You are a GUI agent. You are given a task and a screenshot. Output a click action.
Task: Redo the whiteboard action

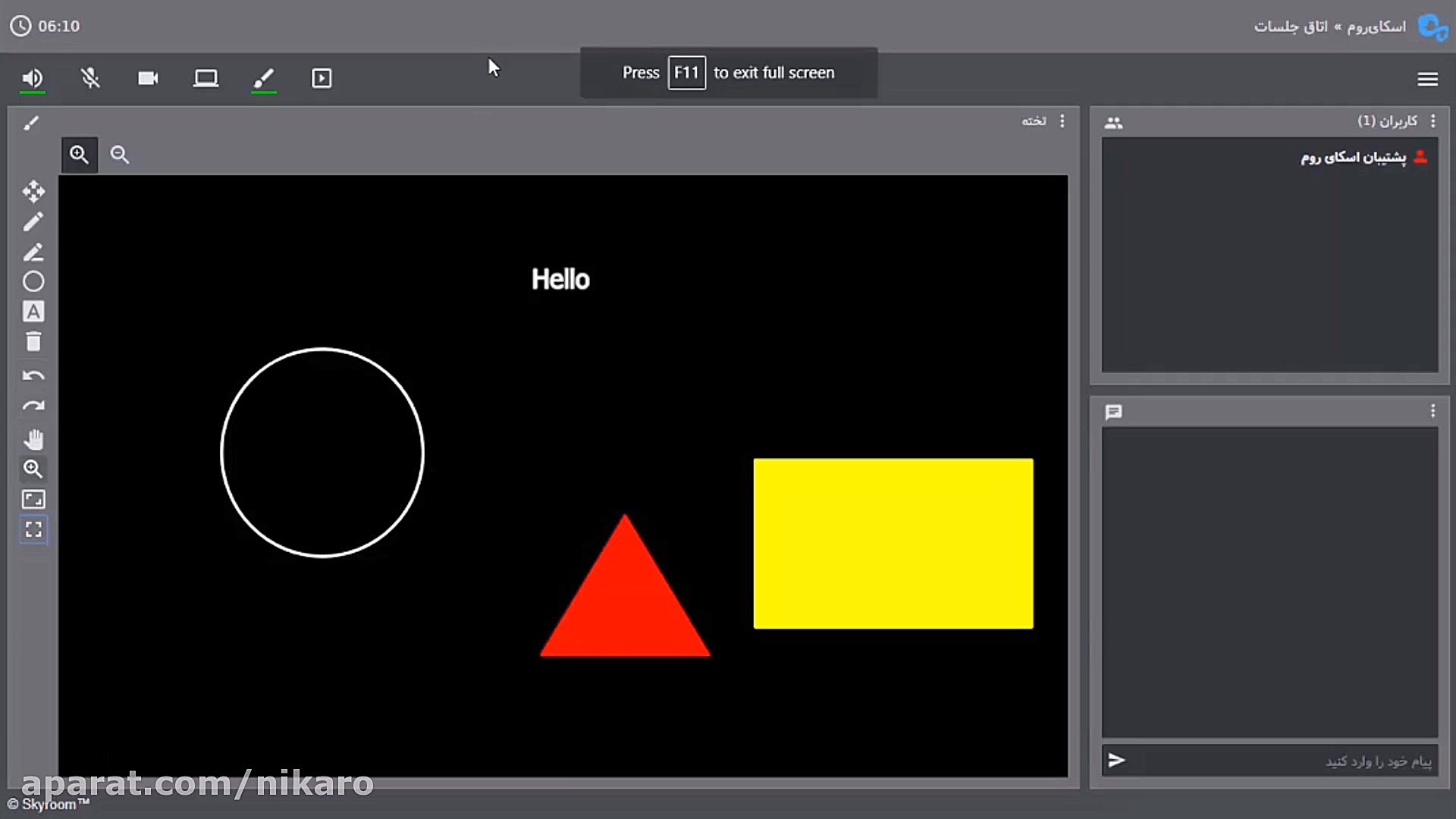(x=33, y=406)
